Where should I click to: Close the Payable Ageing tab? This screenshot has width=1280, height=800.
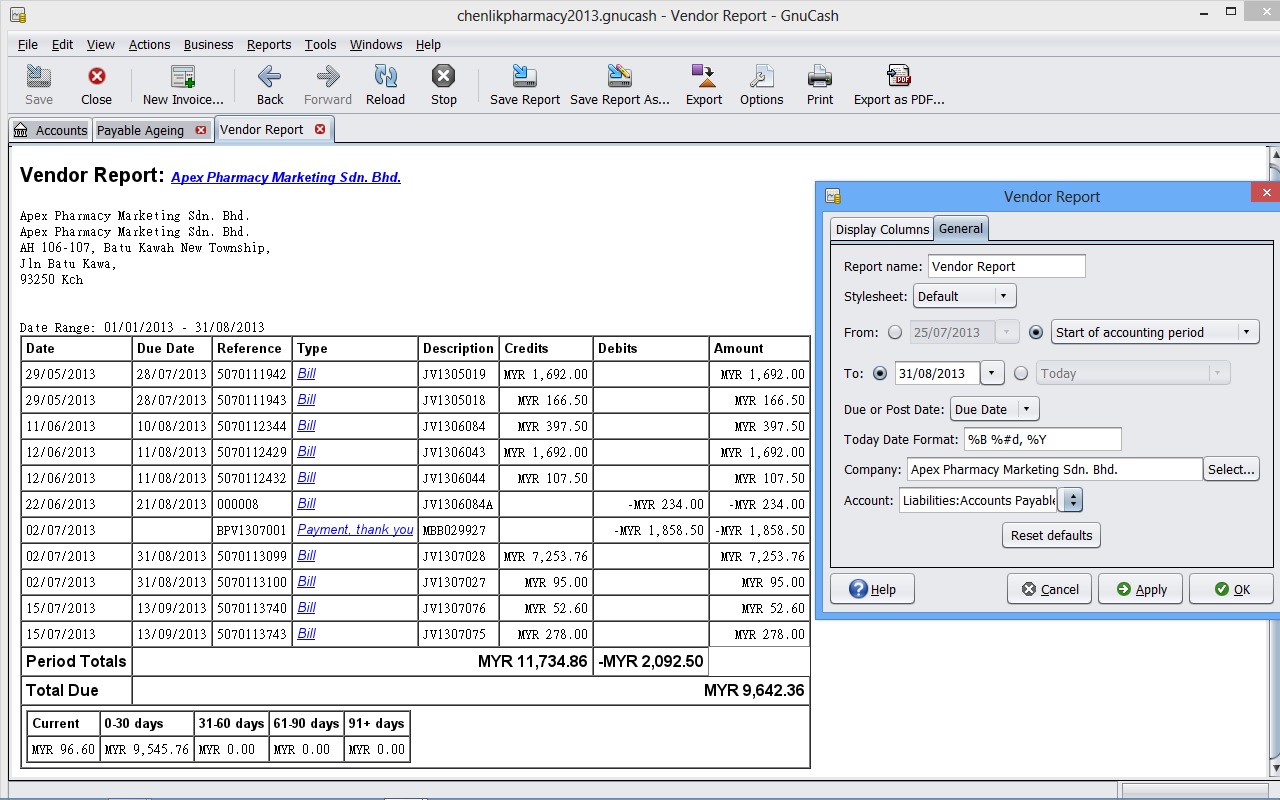coord(200,130)
